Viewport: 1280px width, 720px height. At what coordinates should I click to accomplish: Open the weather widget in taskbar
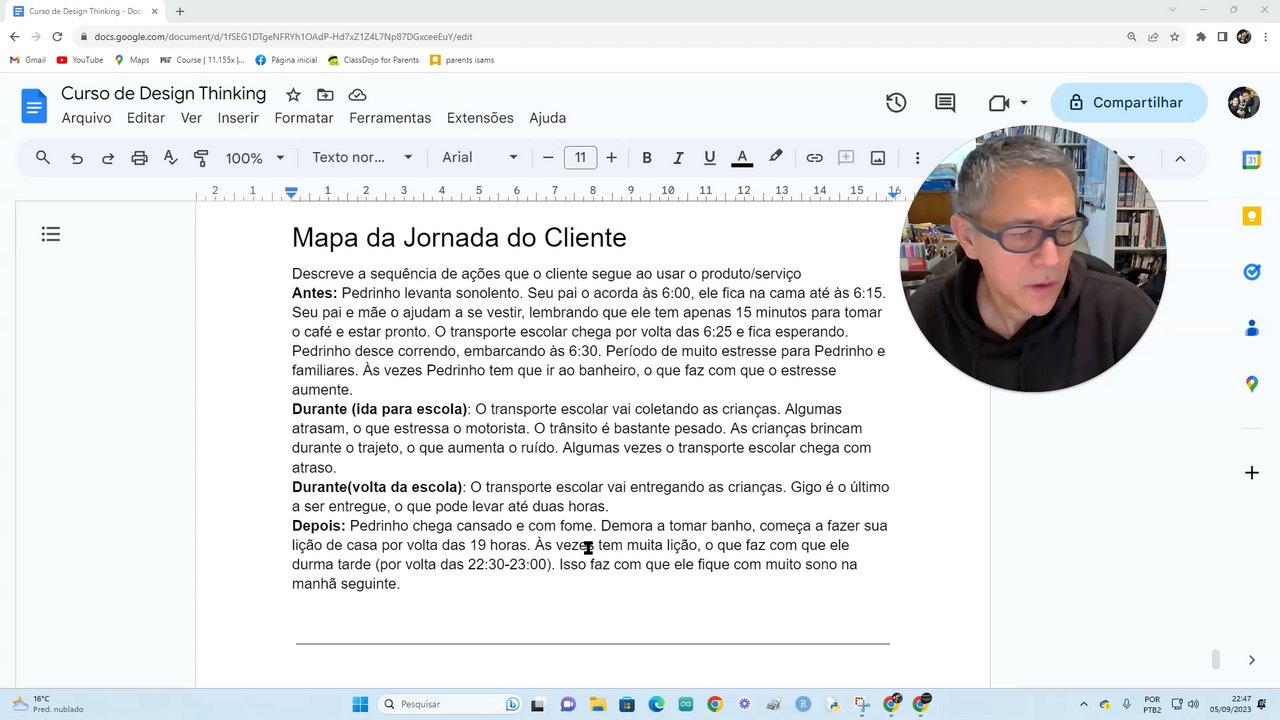(x=47, y=704)
